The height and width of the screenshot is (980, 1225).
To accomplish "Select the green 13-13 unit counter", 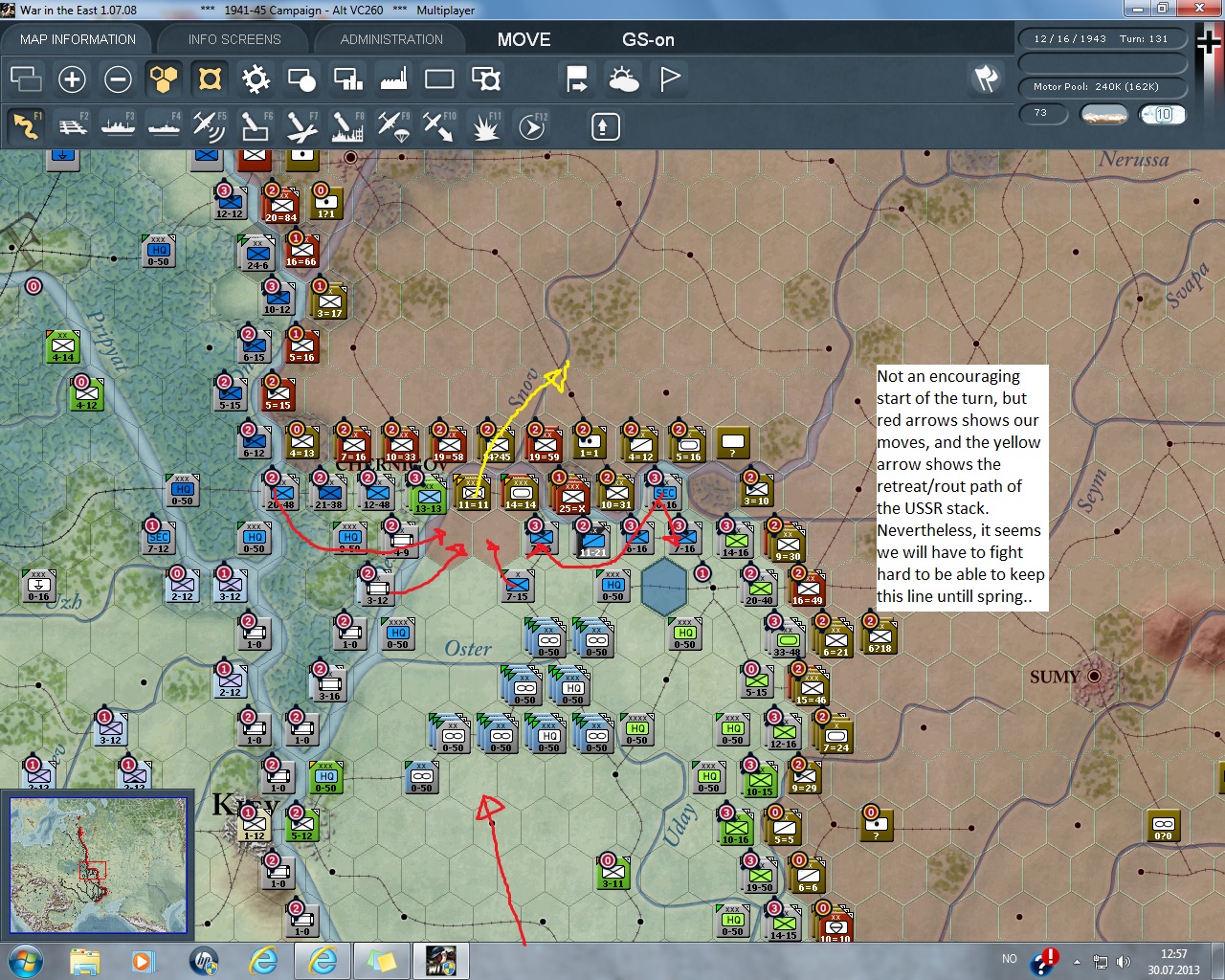I will point(428,495).
